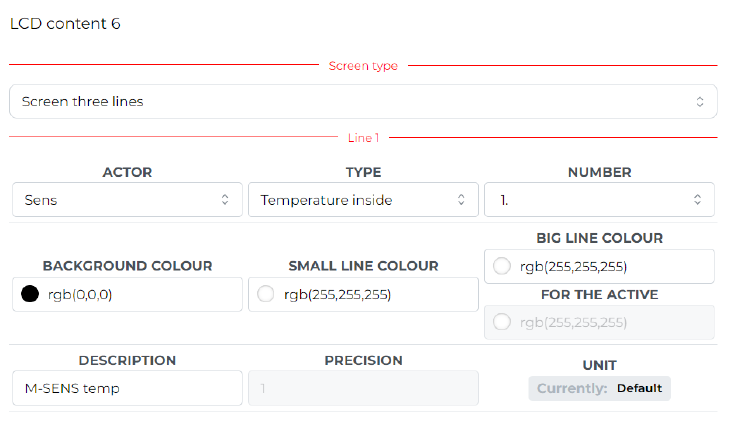This screenshot has height=424, width=730.
Task: Click the disabled precision input field
Action: (363, 388)
